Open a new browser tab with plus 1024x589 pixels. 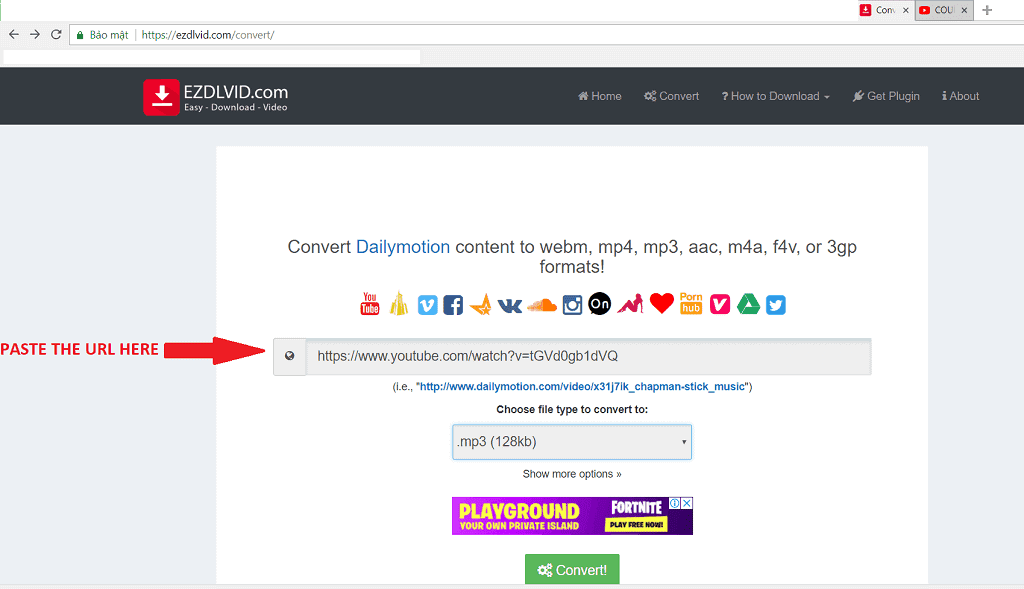[987, 10]
